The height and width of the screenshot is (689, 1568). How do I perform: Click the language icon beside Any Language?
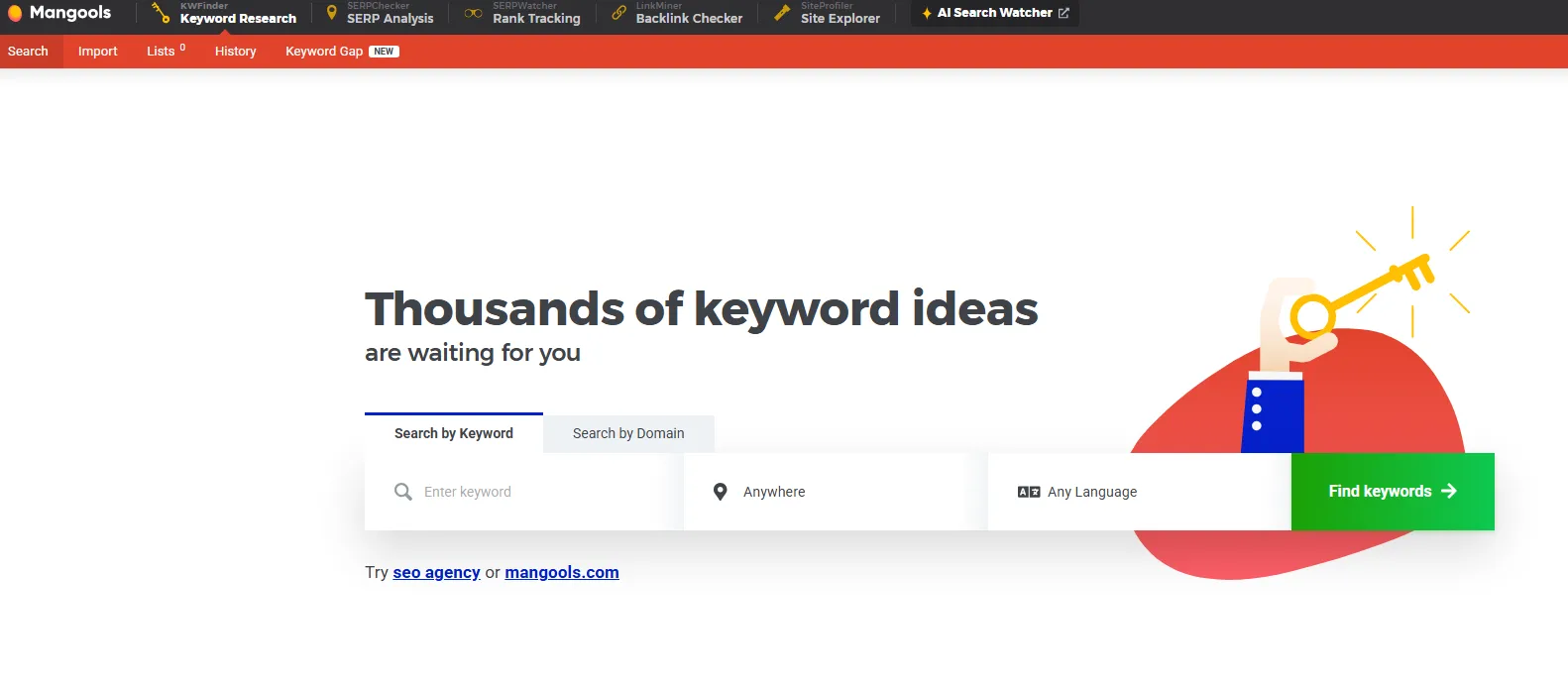[x=1029, y=492]
